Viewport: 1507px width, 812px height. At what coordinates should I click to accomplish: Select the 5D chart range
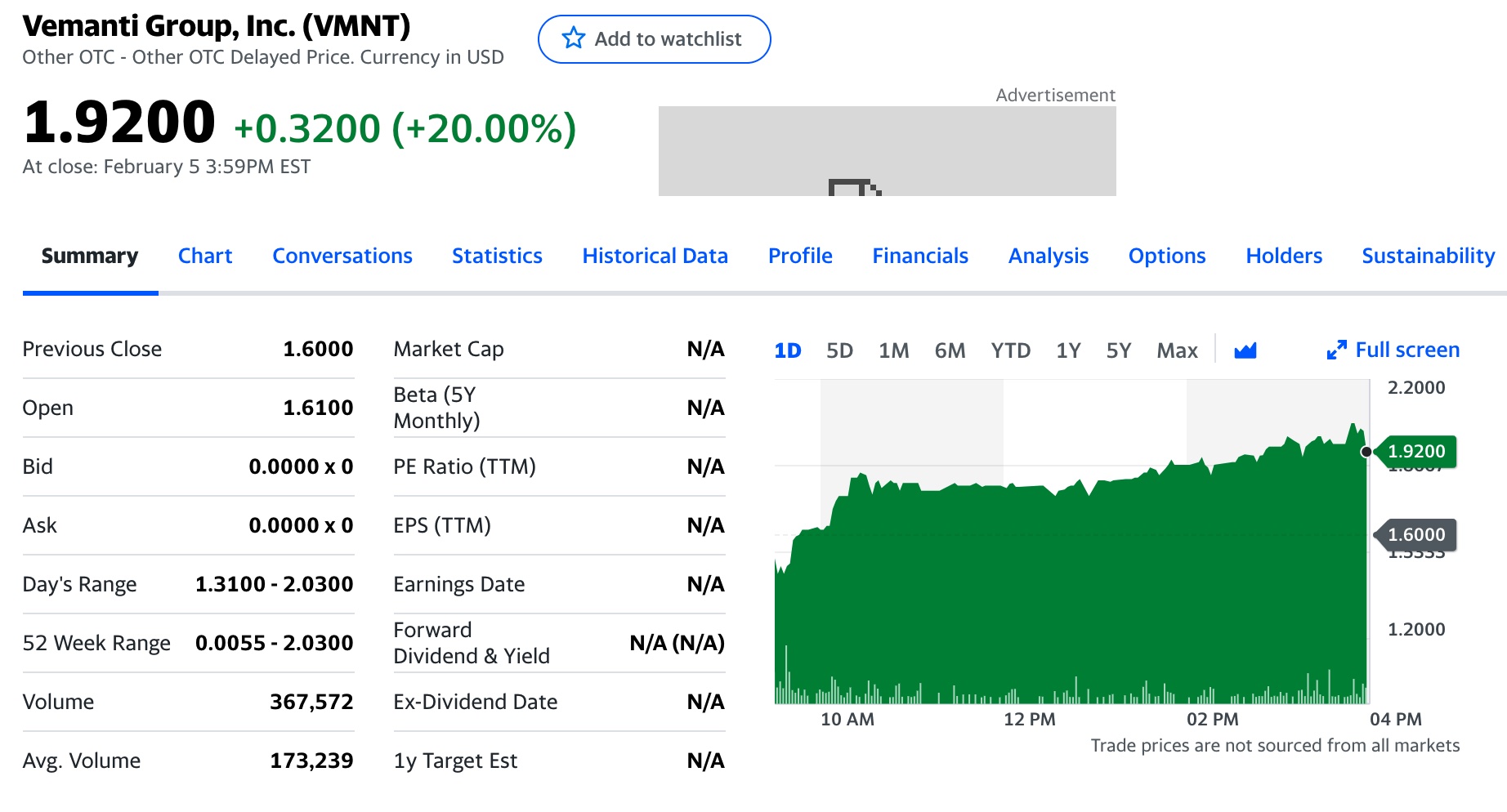click(x=839, y=350)
